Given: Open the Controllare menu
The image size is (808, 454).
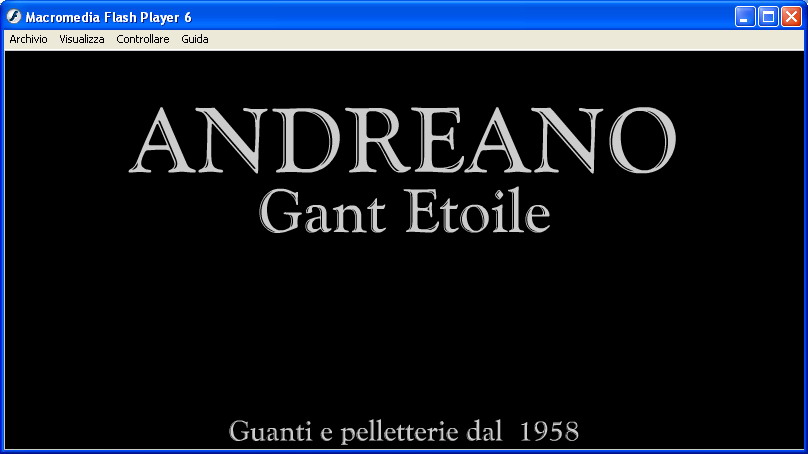Looking at the screenshot, I should 143,39.
